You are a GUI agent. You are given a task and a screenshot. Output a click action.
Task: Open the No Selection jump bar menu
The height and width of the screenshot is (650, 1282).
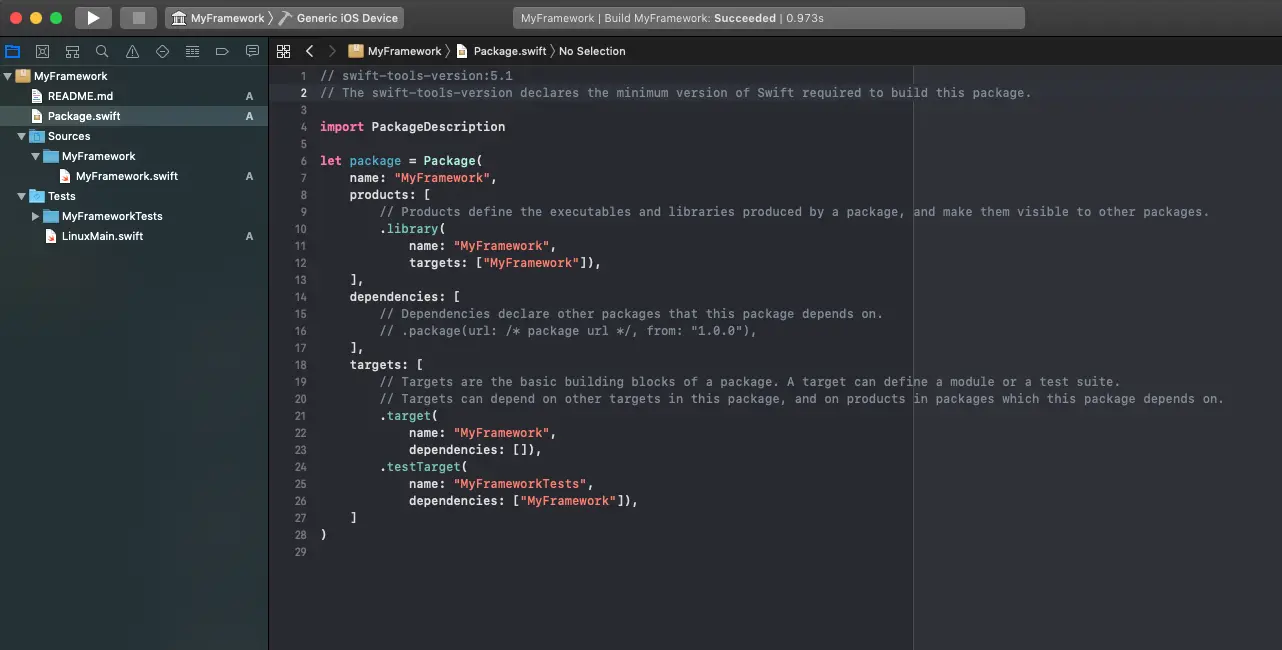click(592, 51)
